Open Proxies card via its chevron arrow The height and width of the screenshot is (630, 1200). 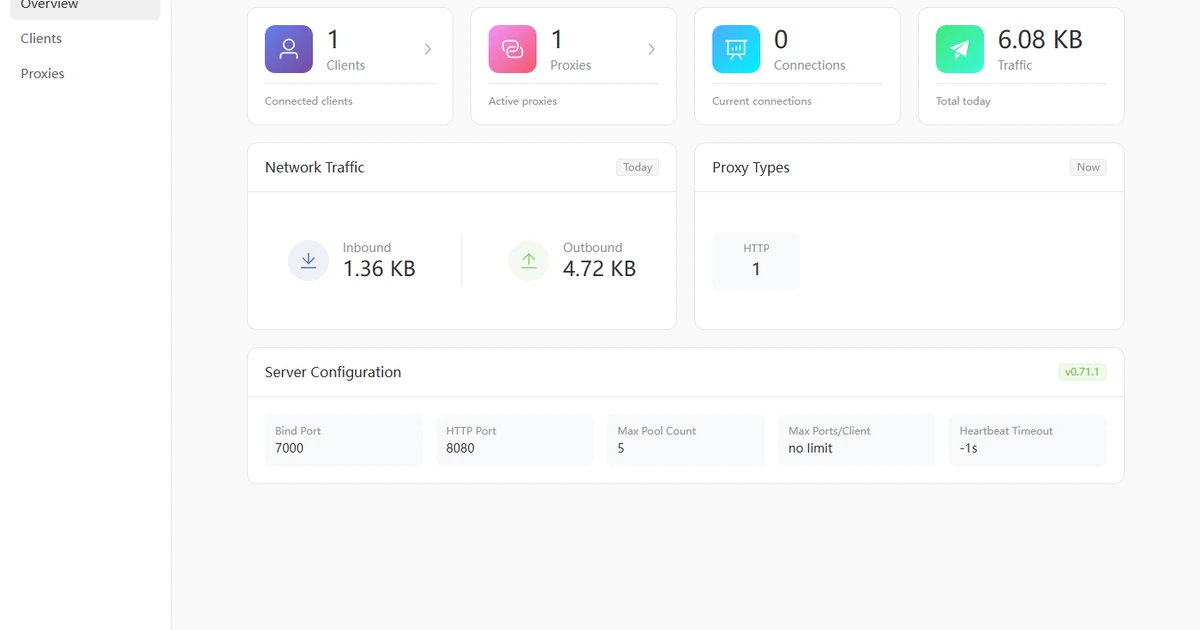pyautogui.click(x=652, y=49)
